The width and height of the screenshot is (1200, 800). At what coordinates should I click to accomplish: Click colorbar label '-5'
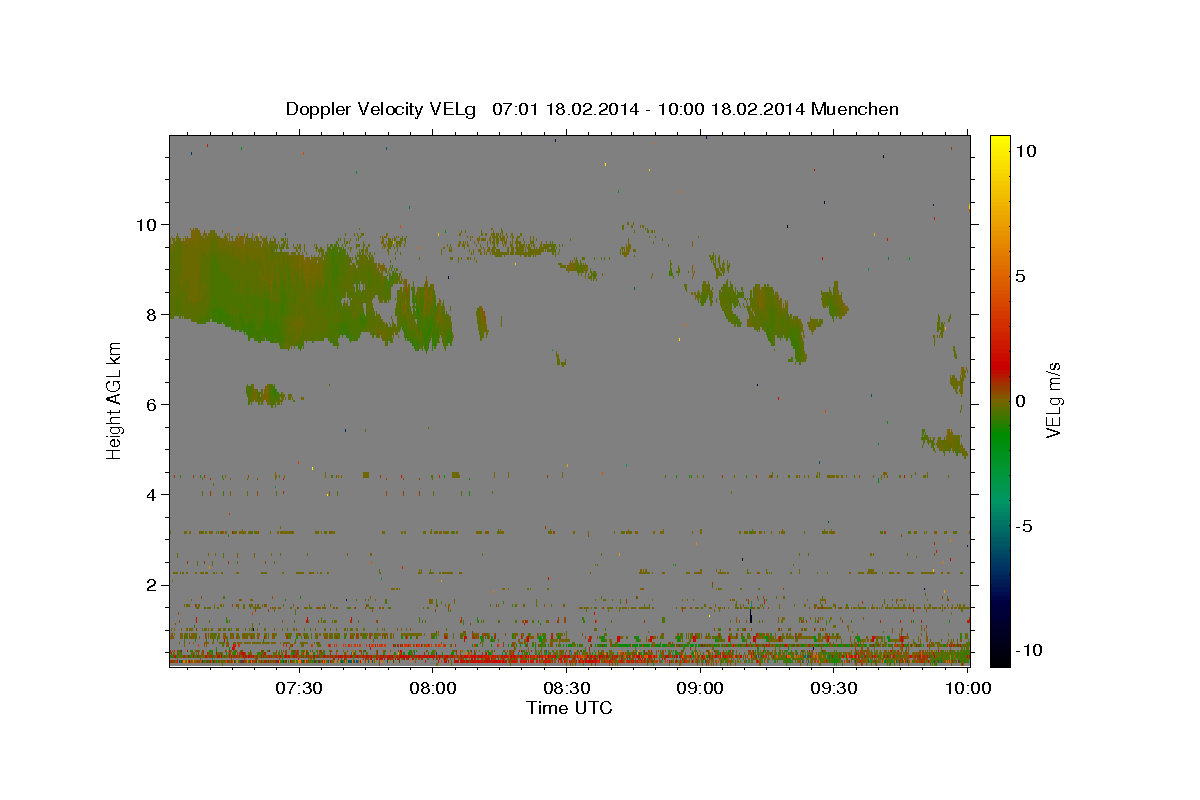(1025, 526)
